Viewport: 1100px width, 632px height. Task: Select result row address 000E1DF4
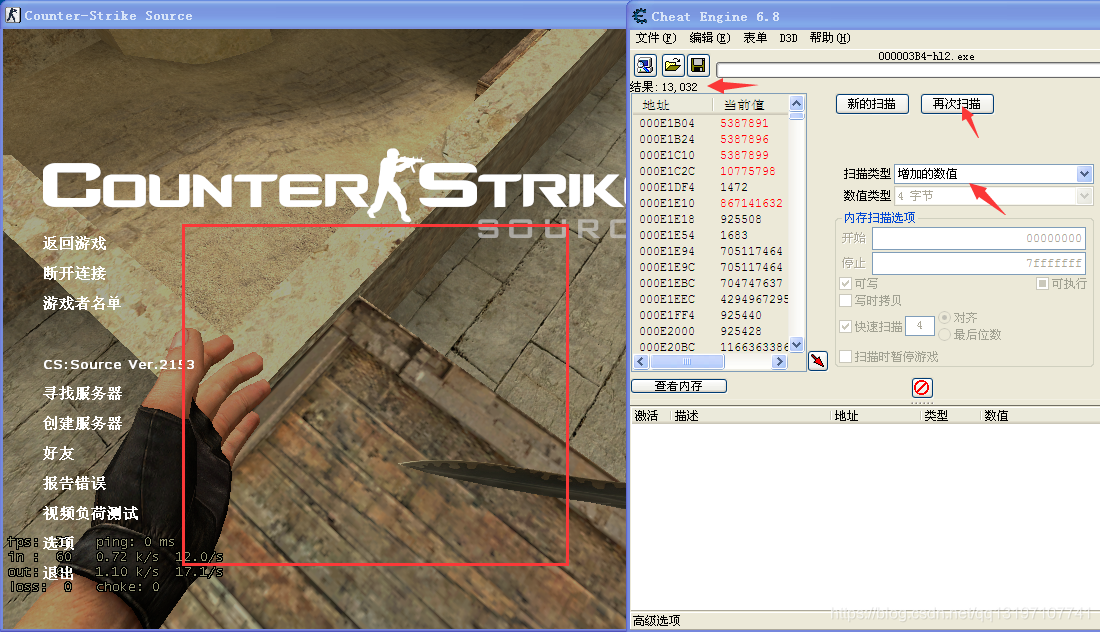point(711,187)
